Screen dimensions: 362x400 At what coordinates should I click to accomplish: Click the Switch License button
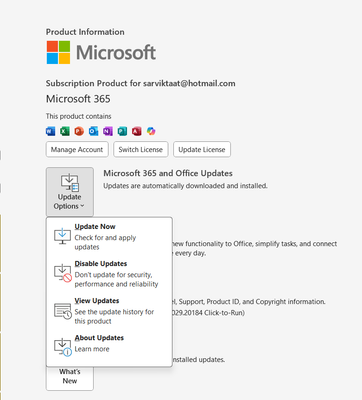pyautogui.click(x=141, y=149)
